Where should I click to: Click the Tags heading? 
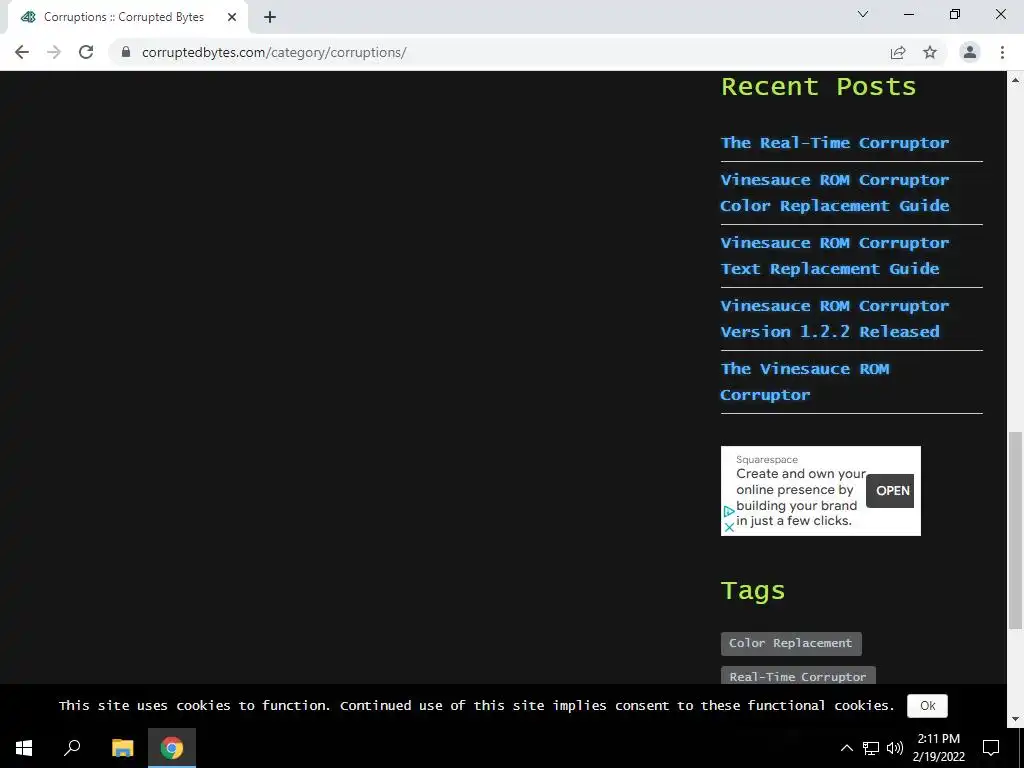752,591
